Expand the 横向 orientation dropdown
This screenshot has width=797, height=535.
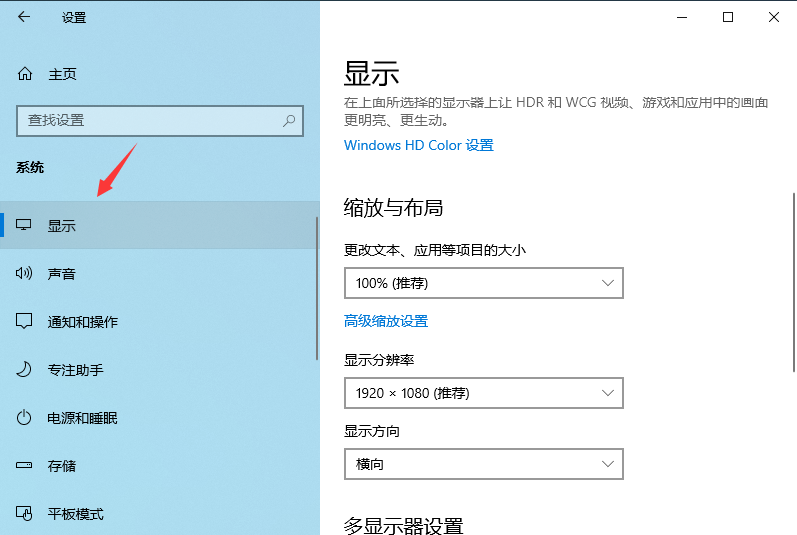click(483, 464)
